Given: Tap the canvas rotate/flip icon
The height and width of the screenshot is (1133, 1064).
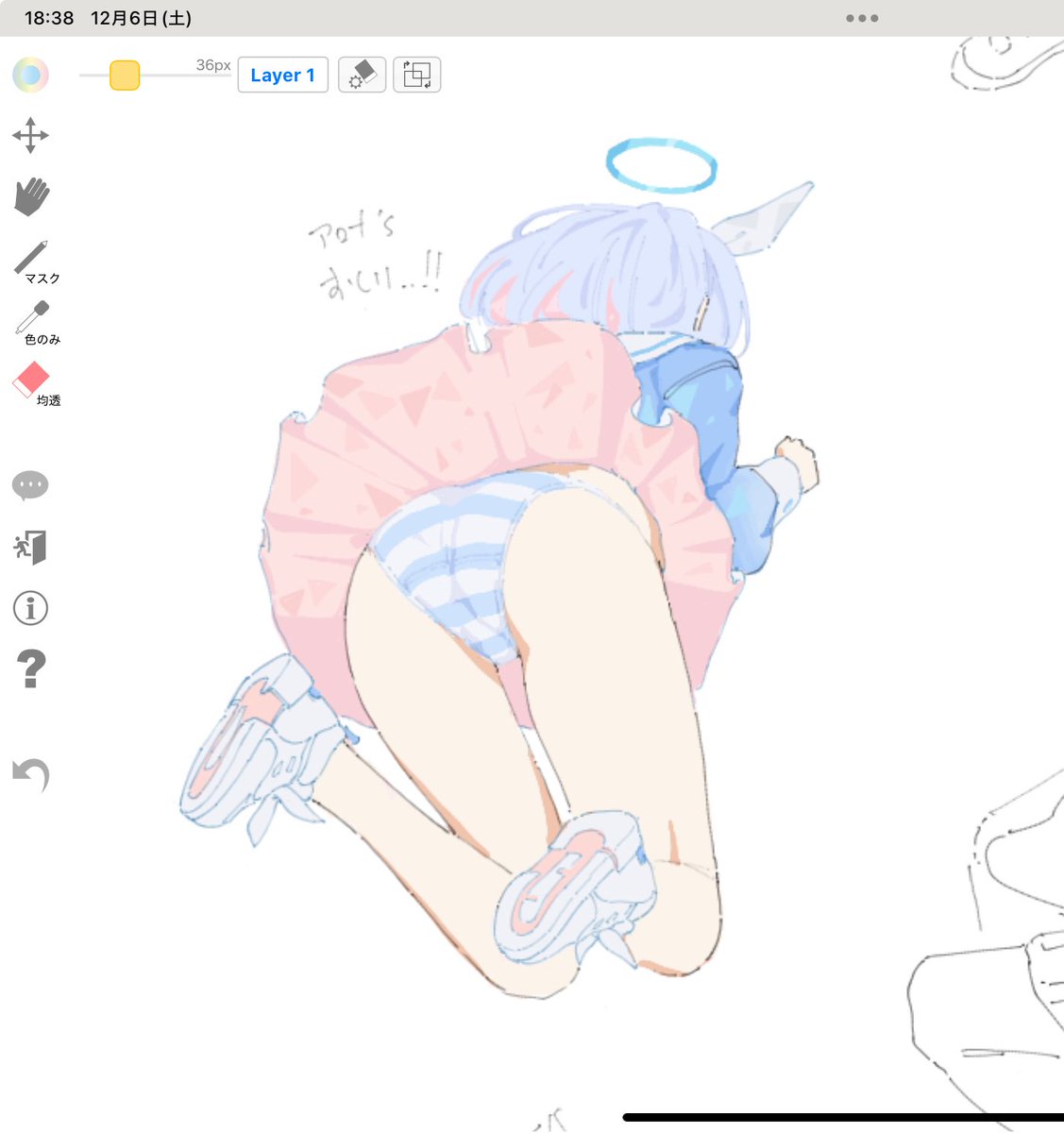Looking at the screenshot, I should (x=416, y=75).
